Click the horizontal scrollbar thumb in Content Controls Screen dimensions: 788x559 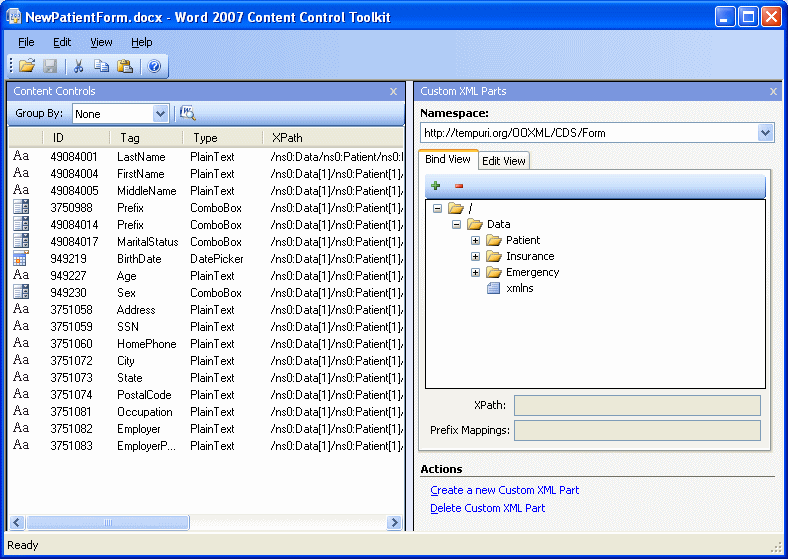tap(108, 523)
